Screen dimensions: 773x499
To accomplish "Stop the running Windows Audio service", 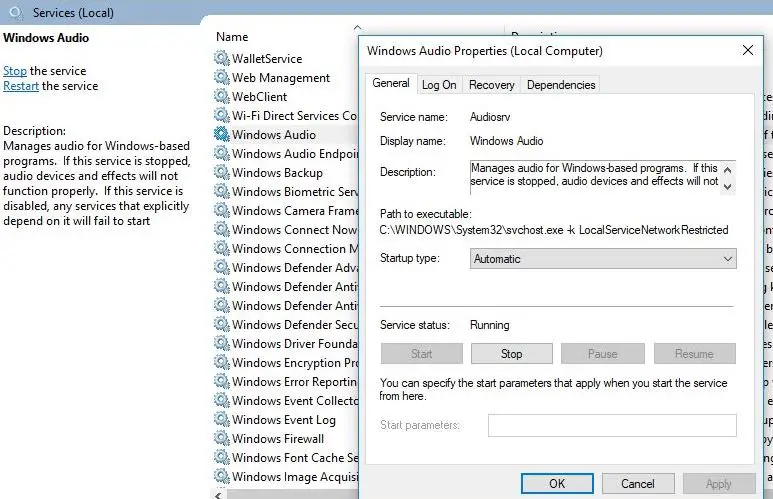I will [x=512, y=354].
